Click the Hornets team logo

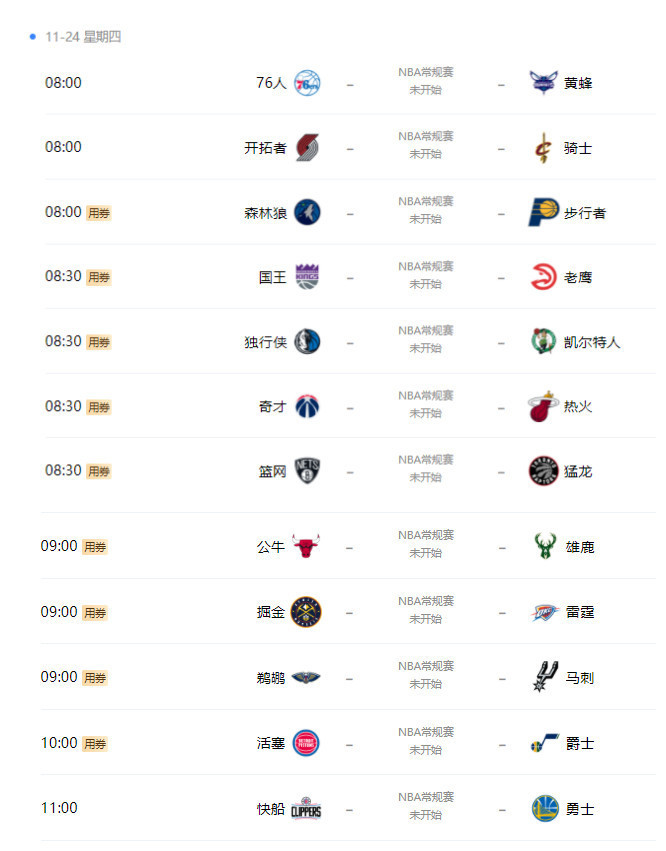pos(543,83)
